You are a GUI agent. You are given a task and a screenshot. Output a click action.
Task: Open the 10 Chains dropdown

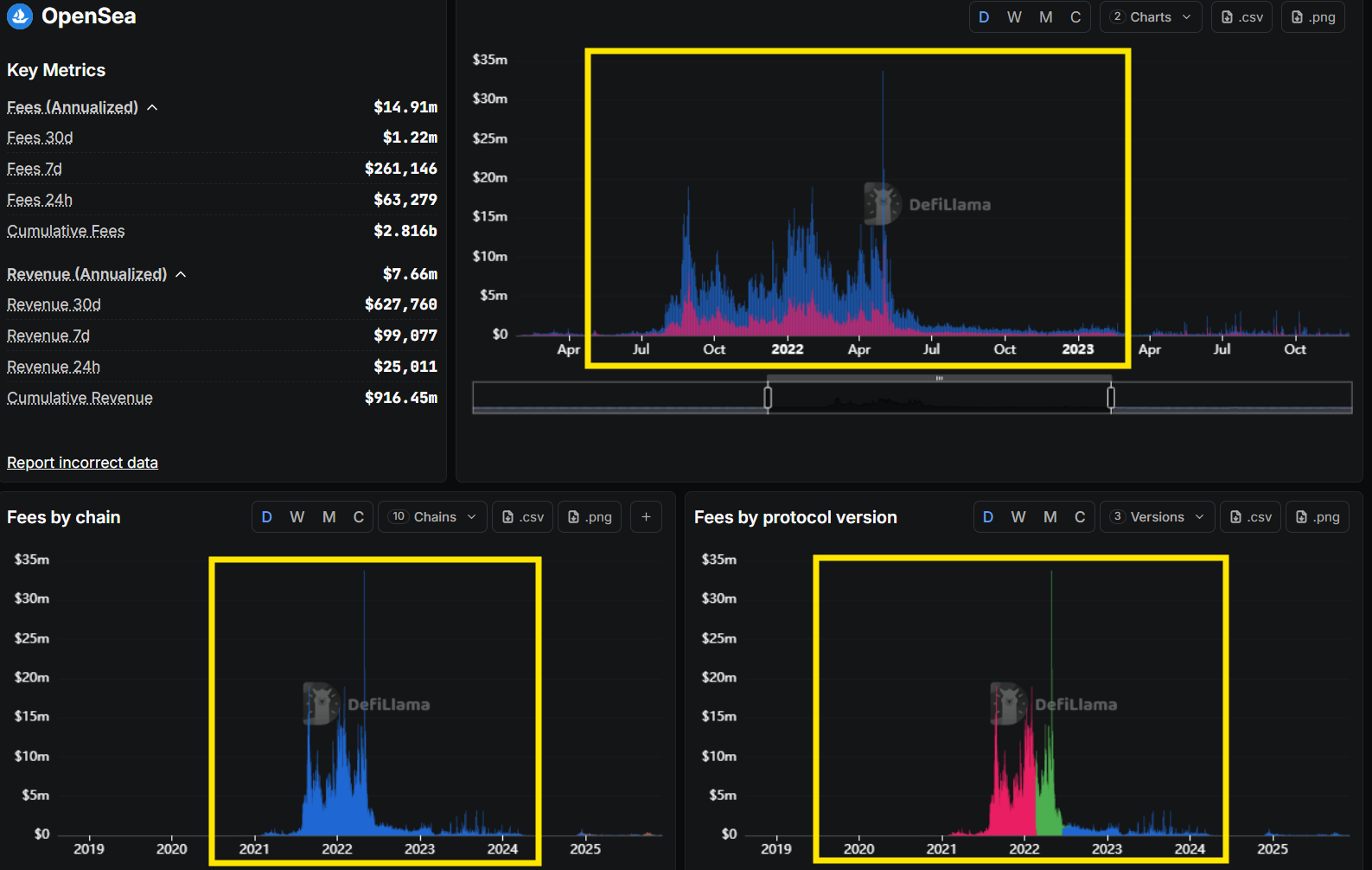pyautogui.click(x=432, y=517)
